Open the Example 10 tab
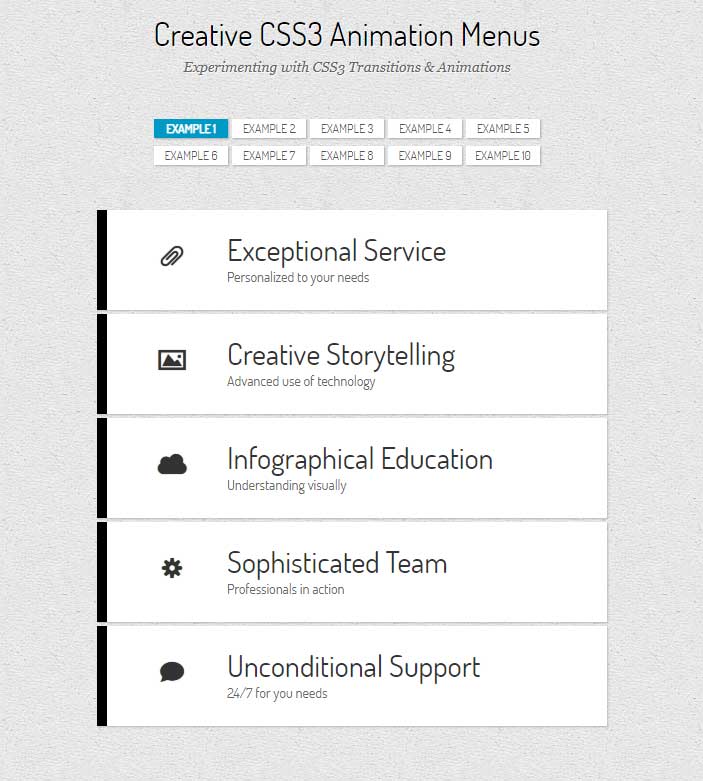 [503, 155]
